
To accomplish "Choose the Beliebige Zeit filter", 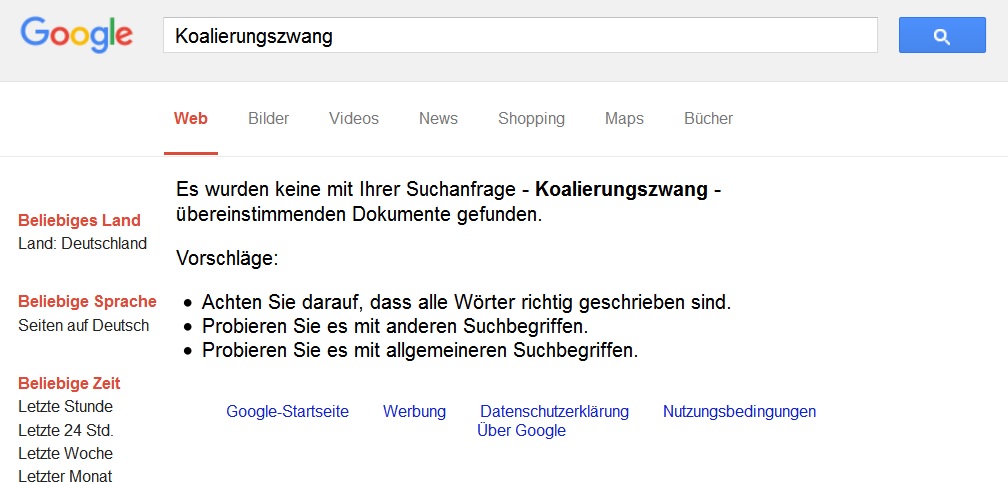I will tap(69, 384).
